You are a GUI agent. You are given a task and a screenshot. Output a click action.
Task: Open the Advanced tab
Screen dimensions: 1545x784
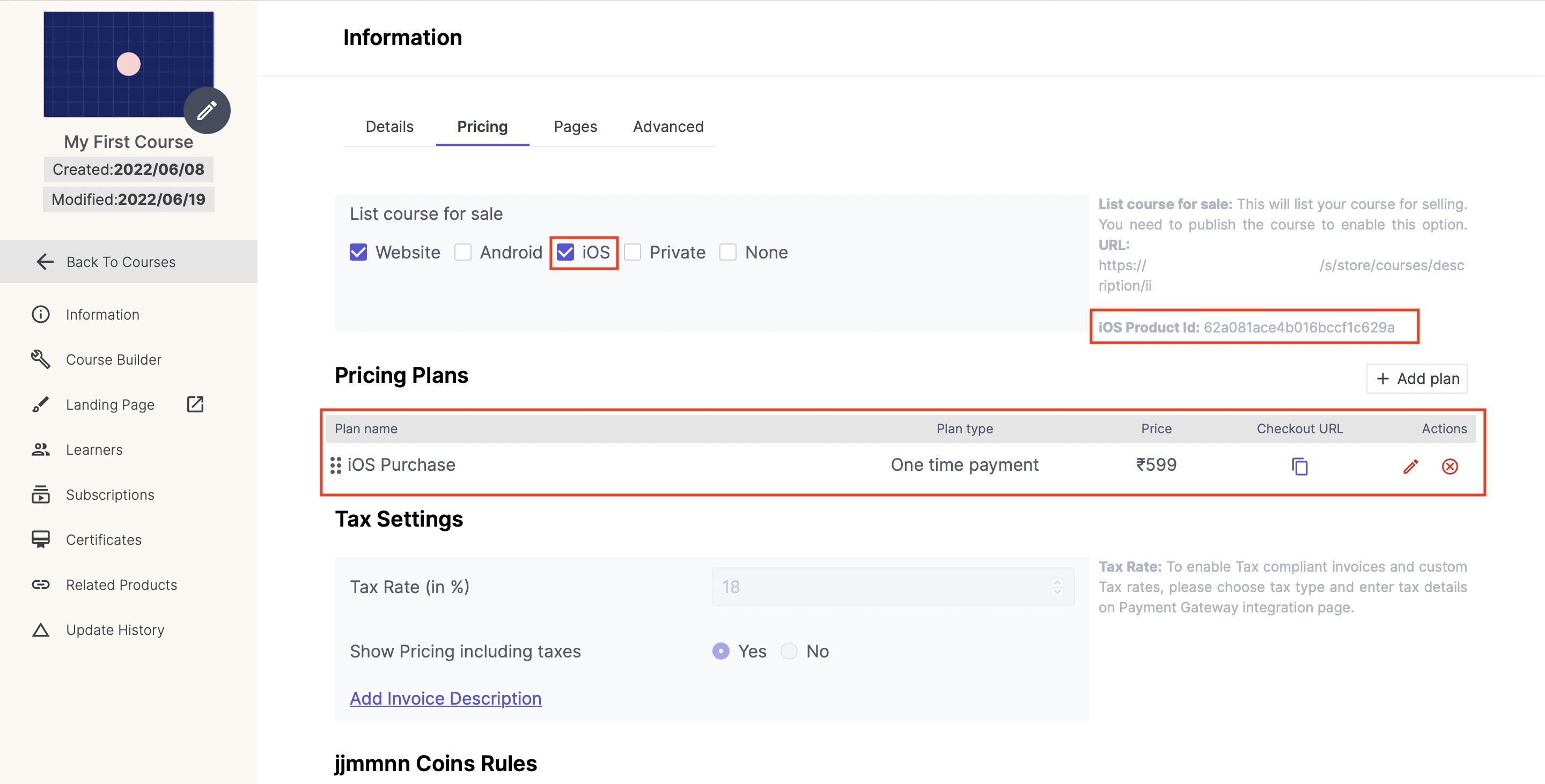[667, 127]
